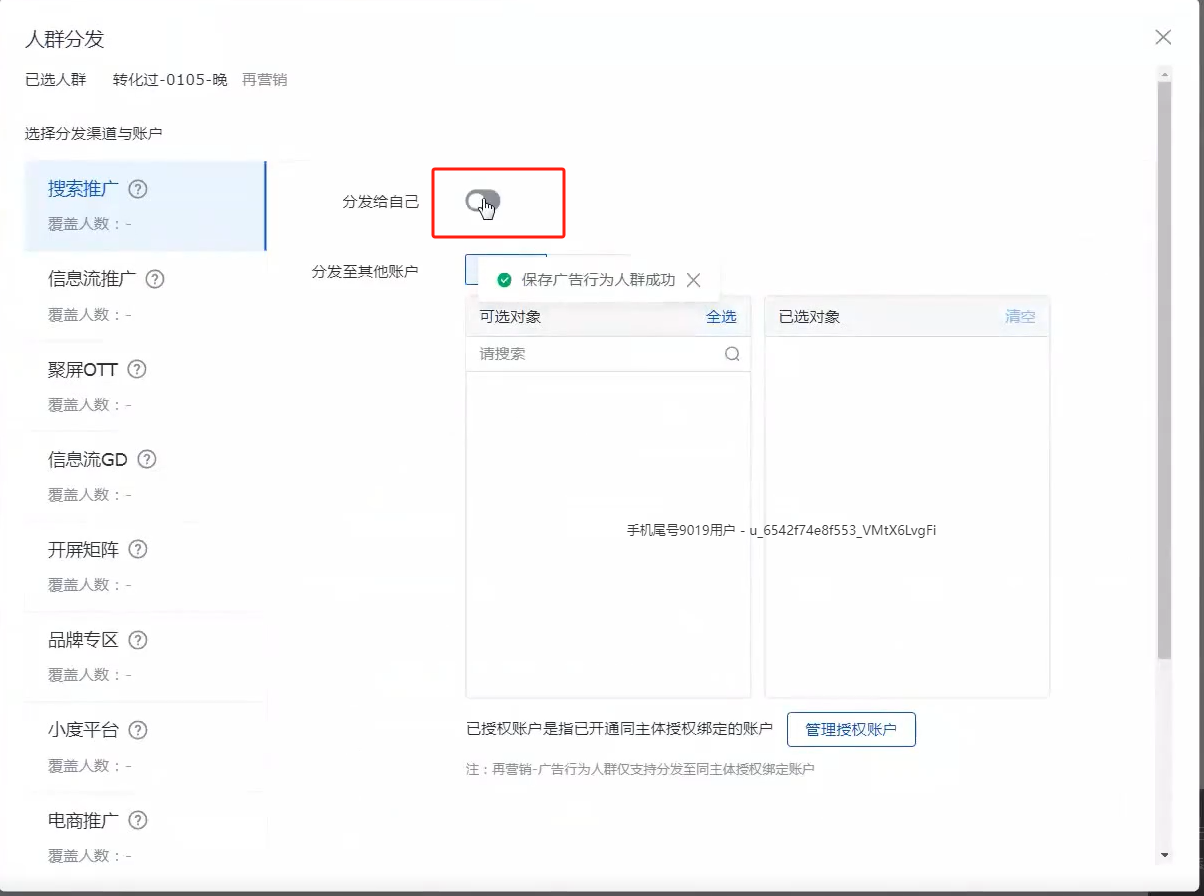Click the 已选对象 header

pos(809,317)
